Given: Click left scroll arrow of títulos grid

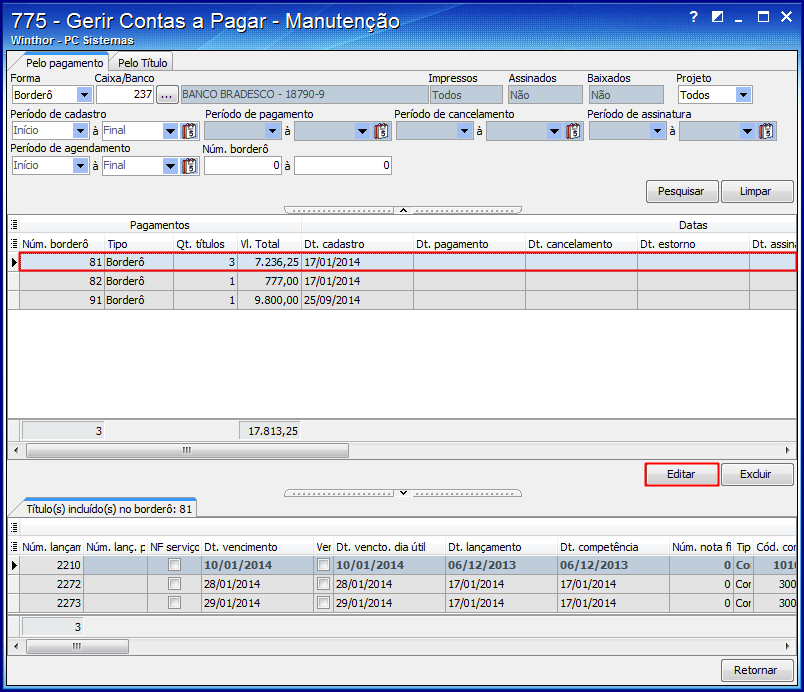Looking at the screenshot, I should 16,646.
